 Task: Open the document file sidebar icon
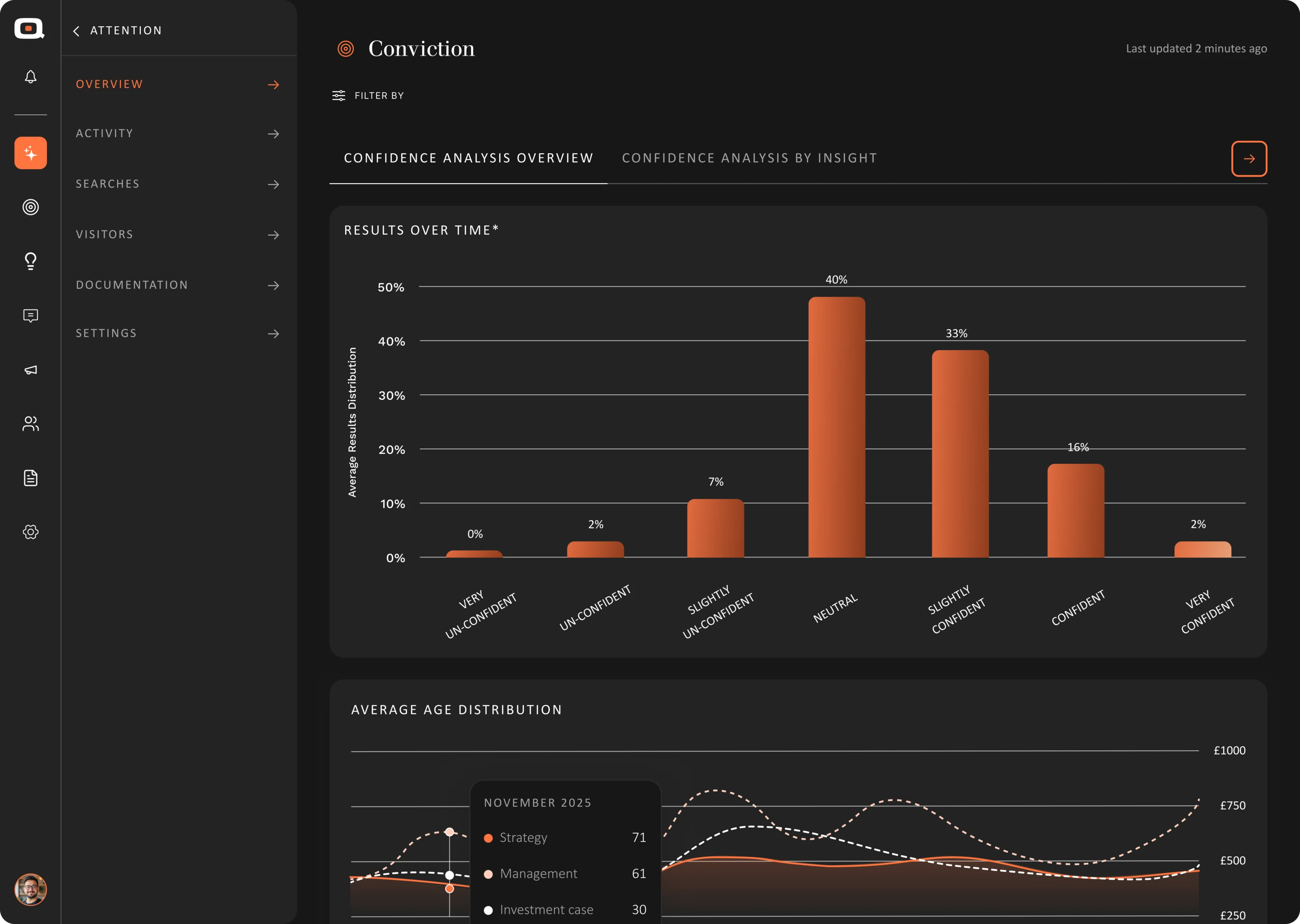(x=31, y=478)
